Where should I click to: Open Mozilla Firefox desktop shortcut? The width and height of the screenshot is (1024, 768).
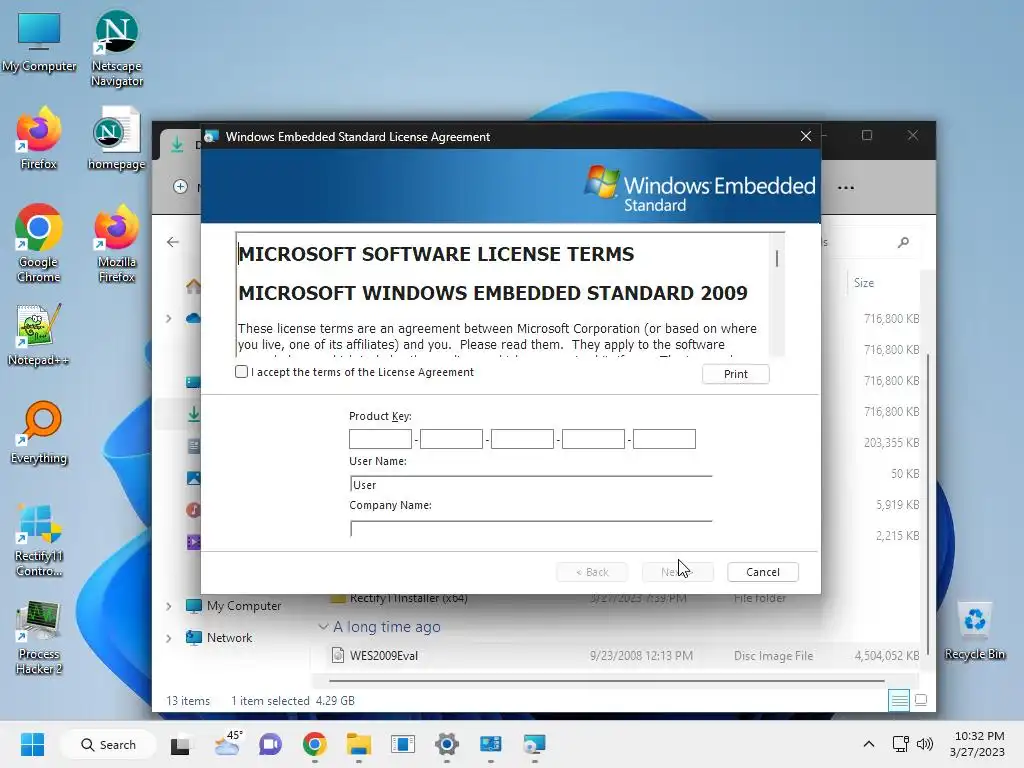click(117, 243)
